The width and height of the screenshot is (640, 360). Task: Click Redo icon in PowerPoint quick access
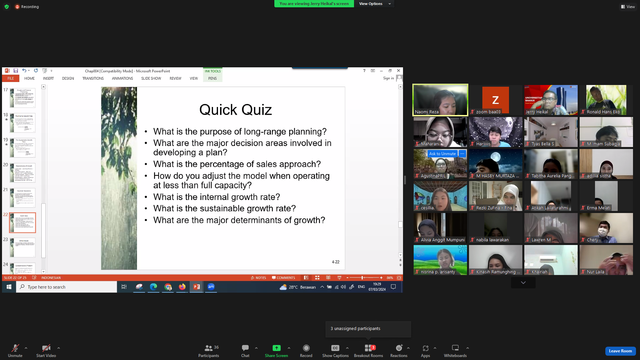[36, 71]
